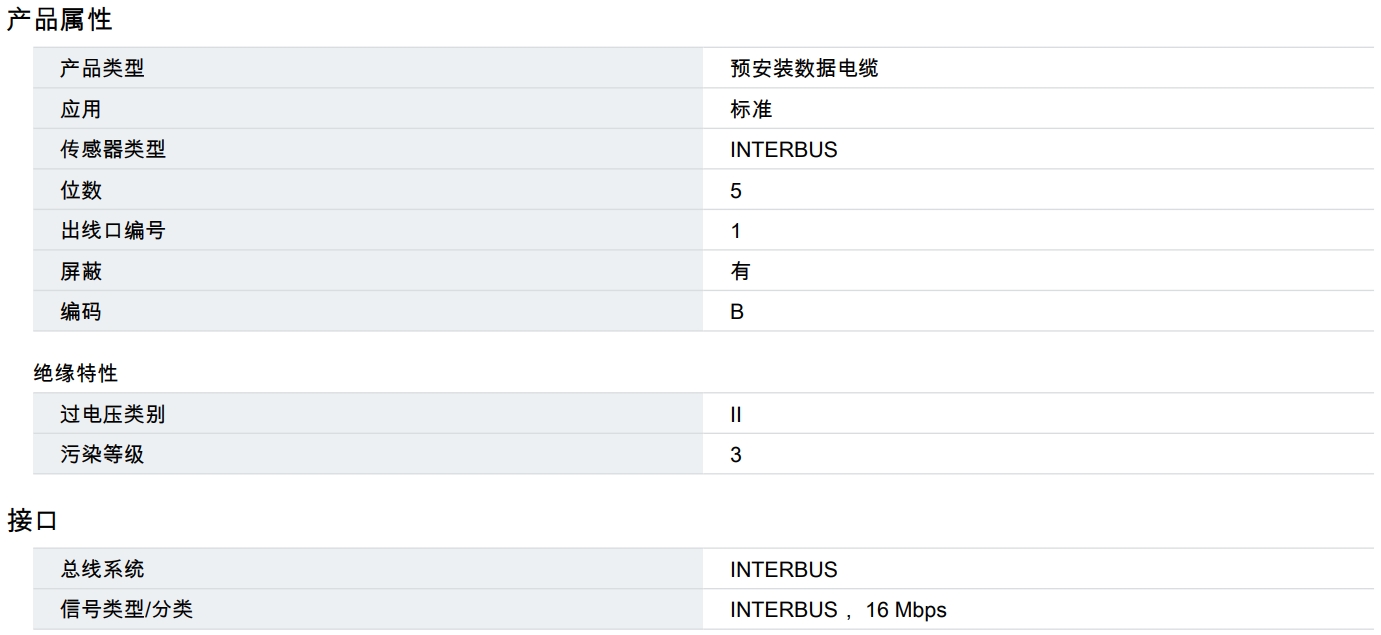This screenshot has height=635, width=1381.
Task: Select the 编码 row label
Action: pyautogui.click(x=81, y=312)
